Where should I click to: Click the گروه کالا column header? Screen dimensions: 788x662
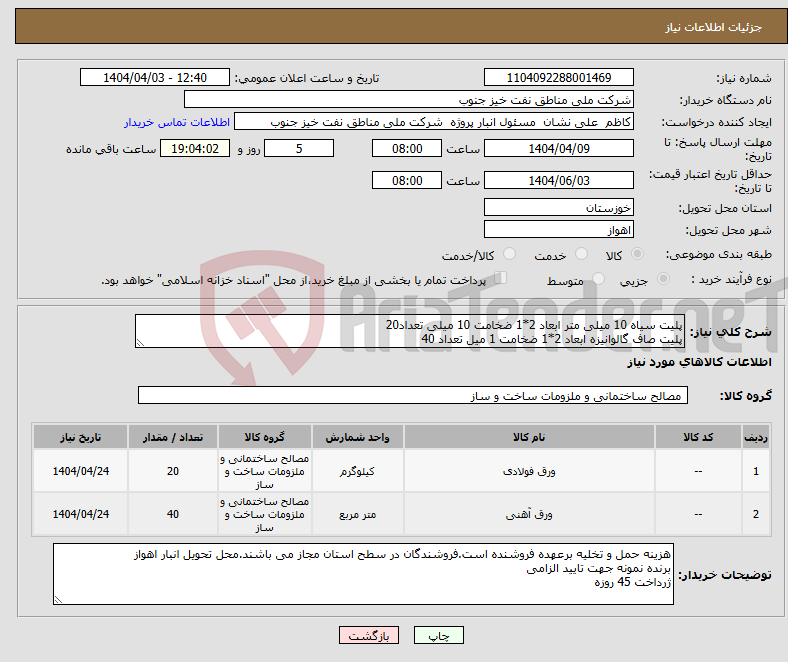point(264,437)
